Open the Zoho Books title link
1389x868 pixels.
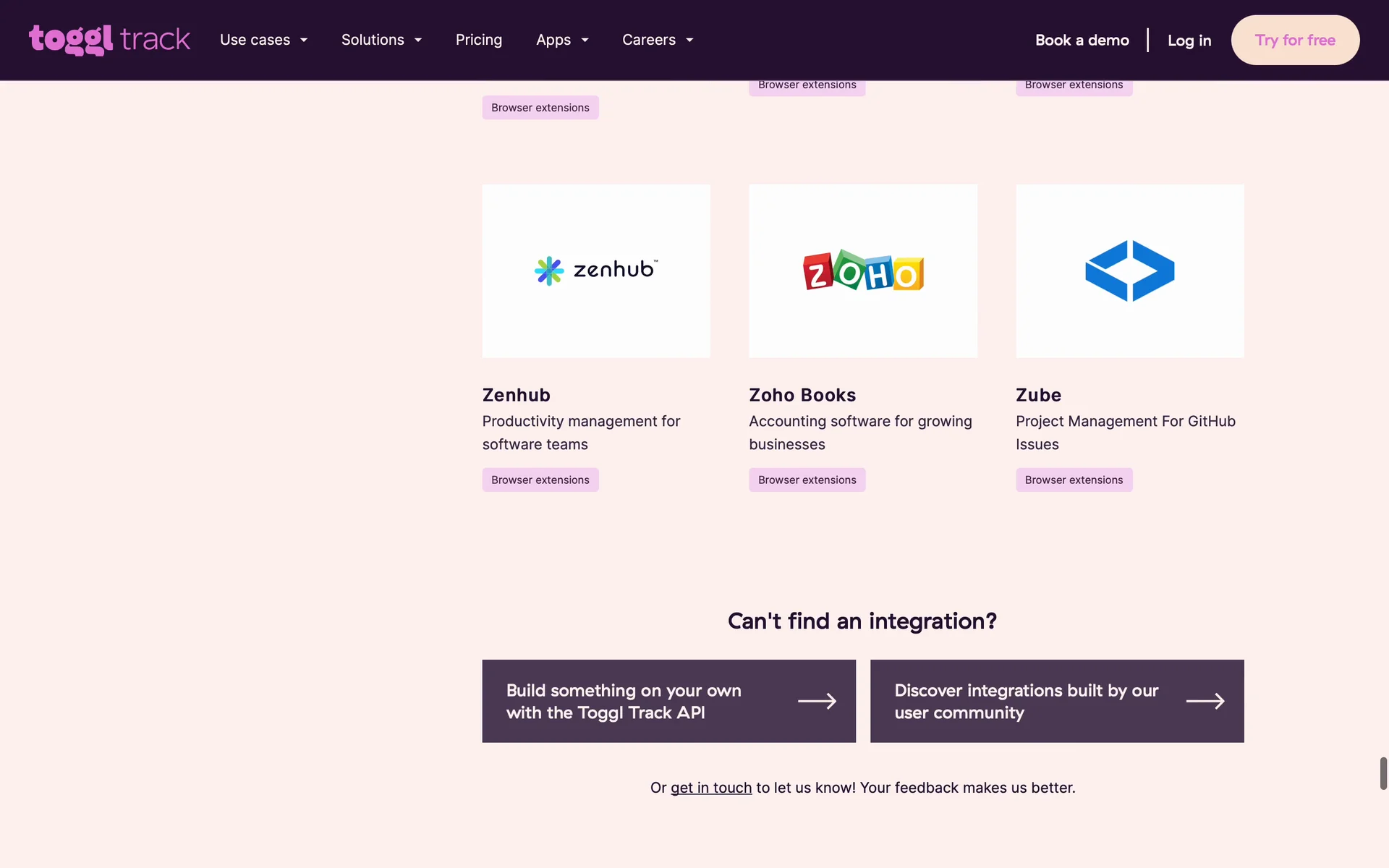802,395
